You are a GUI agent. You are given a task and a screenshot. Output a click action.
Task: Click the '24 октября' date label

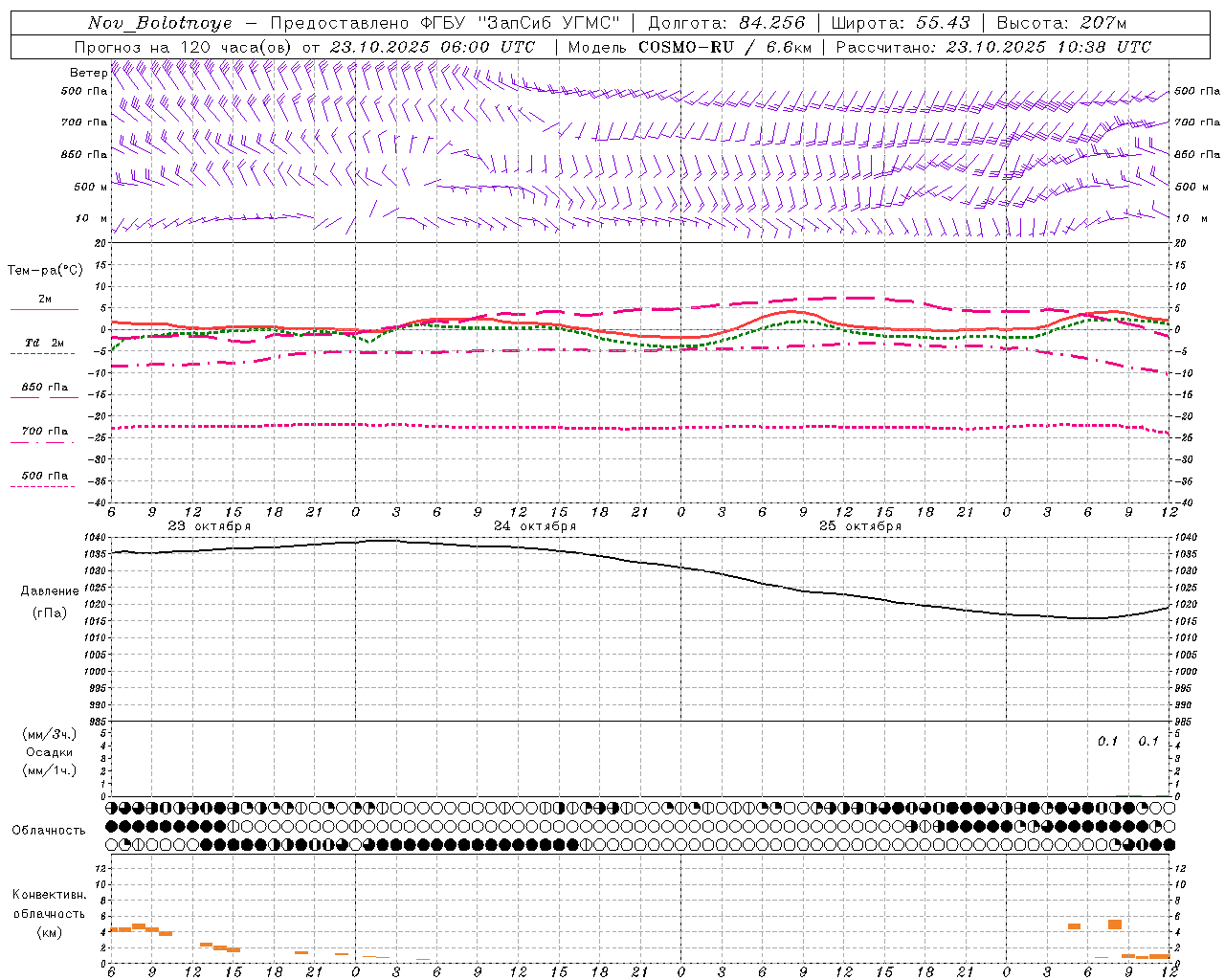coord(535,525)
